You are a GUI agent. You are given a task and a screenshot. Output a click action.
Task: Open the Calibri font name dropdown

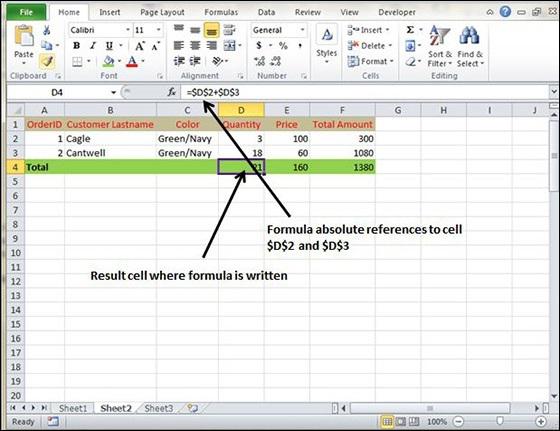(x=128, y=30)
